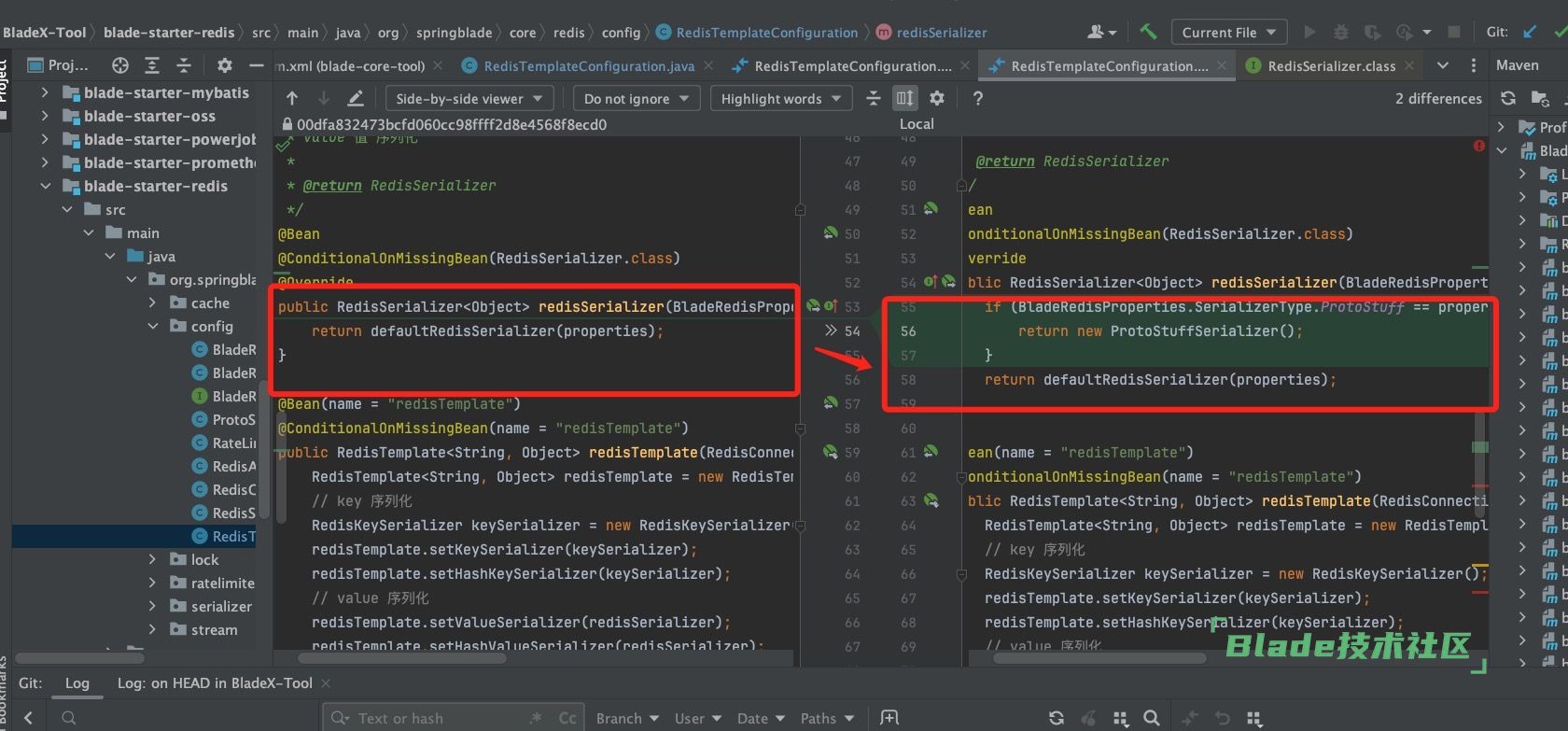Click the jump to source pencil icon

pyautogui.click(x=356, y=98)
